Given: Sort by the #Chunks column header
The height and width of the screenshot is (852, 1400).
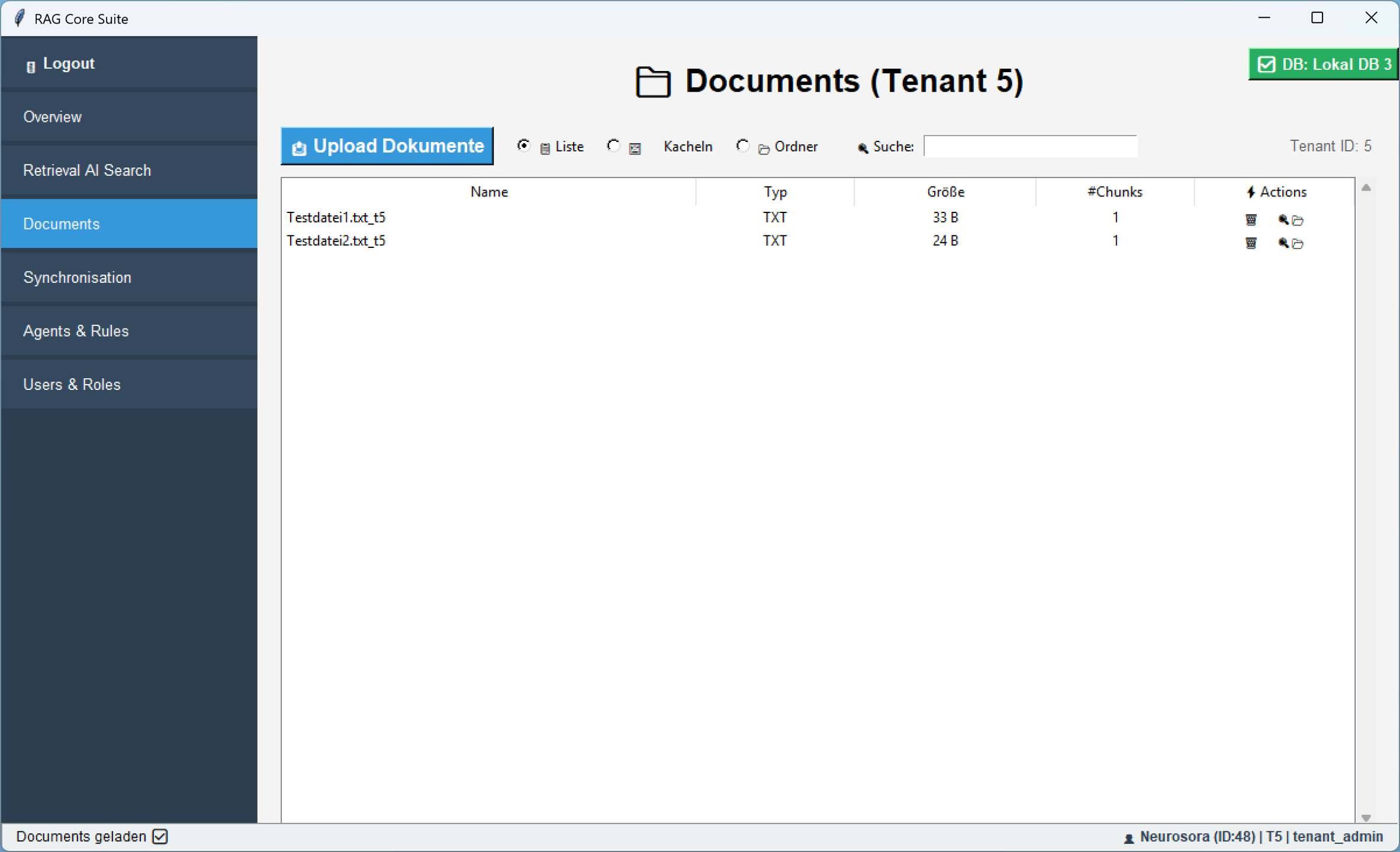Looking at the screenshot, I should (1114, 192).
